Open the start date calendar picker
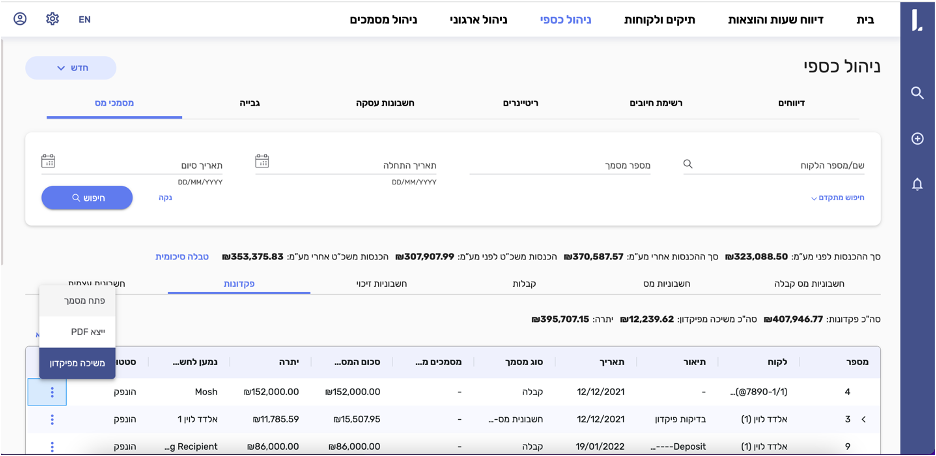Viewport: 936px width, 456px height. click(x=262, y=161)
